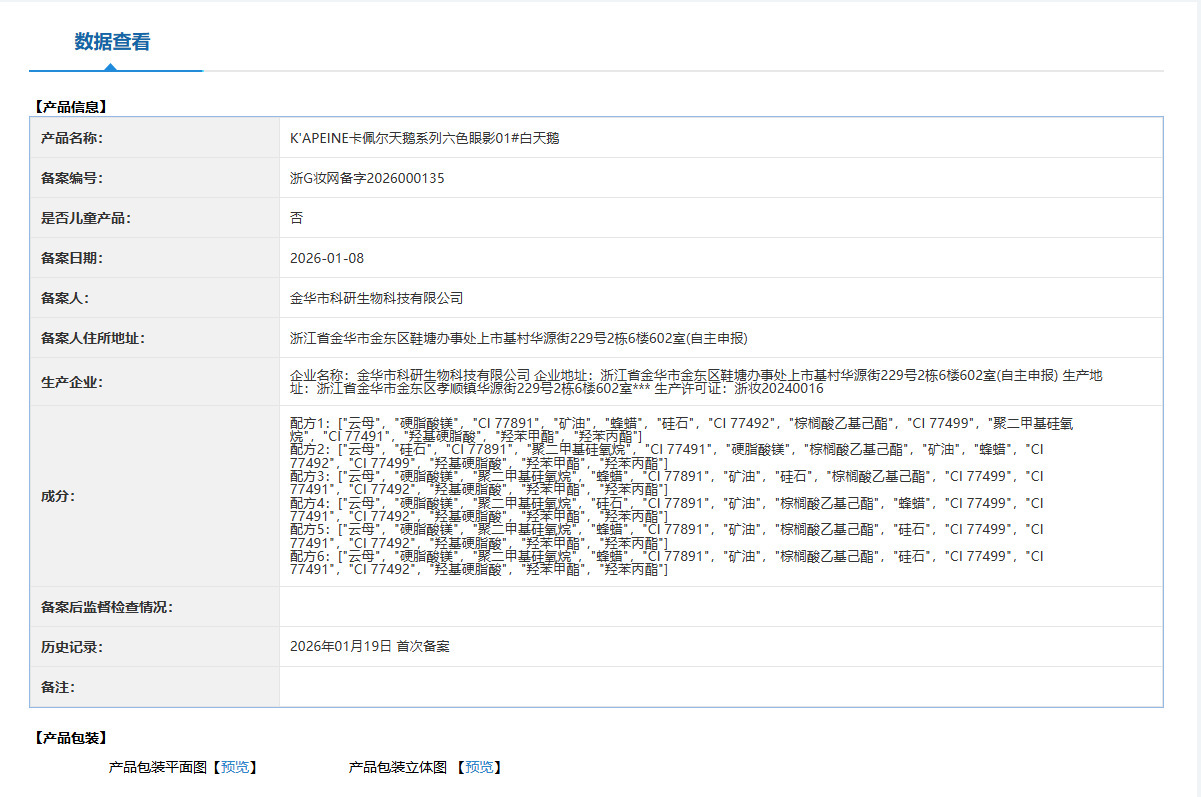Click the 历史记录 row label
Image resolution: width=1201 pixels, height=797 pixels.
pos(72,647)
